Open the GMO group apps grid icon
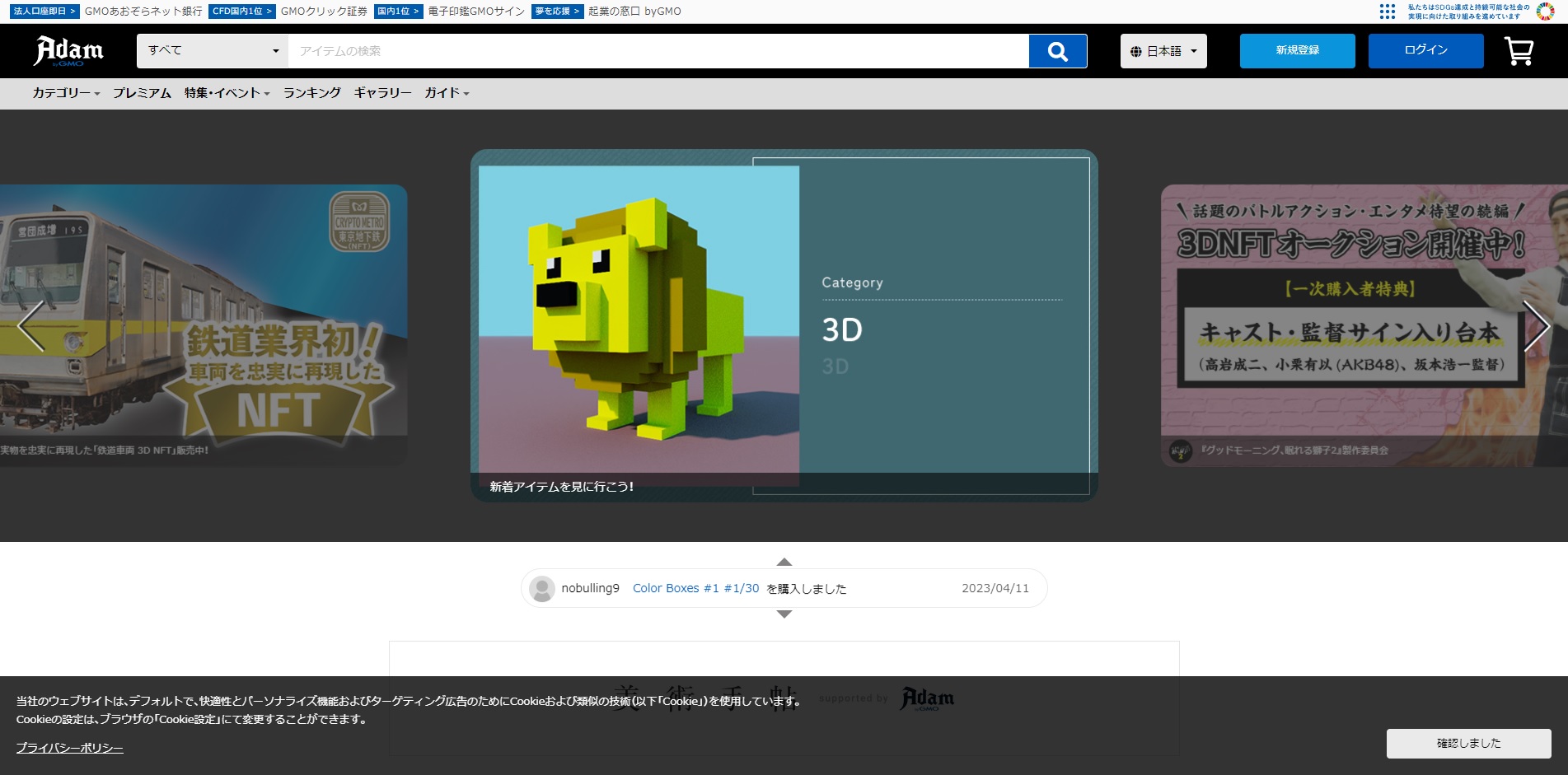 (x=1388, y=12)
